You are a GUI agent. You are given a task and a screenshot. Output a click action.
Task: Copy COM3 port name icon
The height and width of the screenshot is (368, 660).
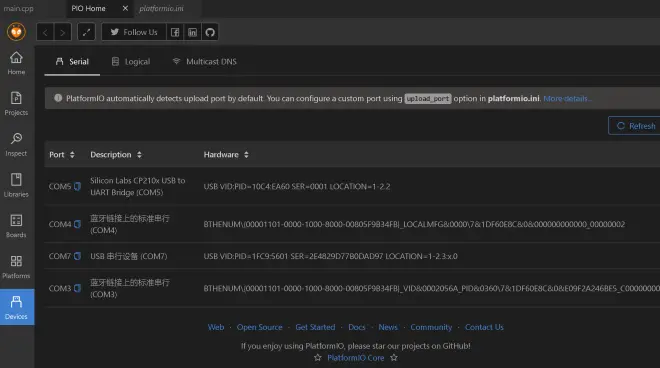click(x=77, y=288)
